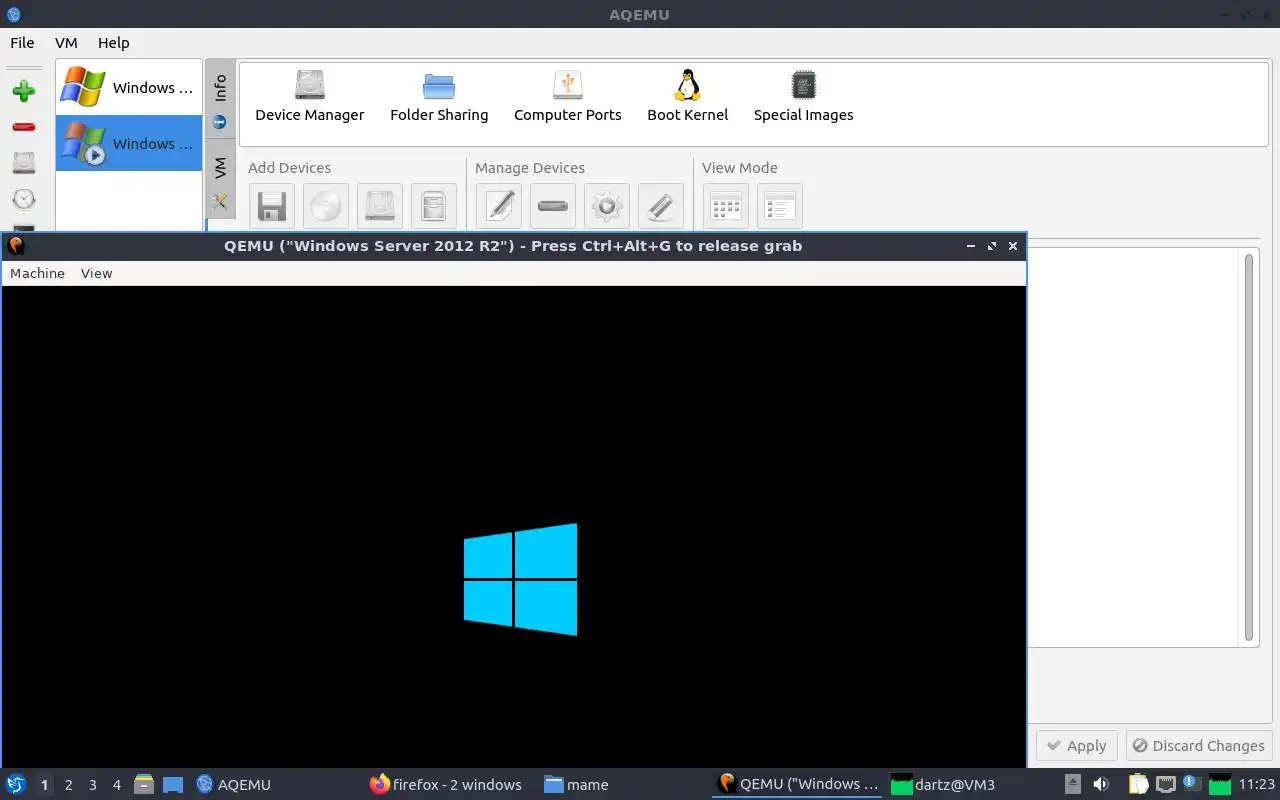Click the Apply button
The height and width of the screenshot is (800, 1280).
point(1077,746)
